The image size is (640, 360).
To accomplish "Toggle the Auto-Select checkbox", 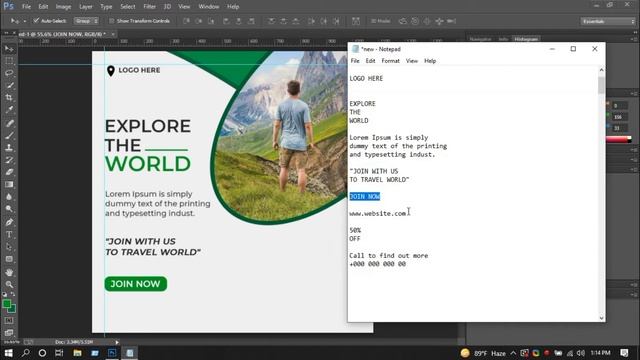I will pyautogui.click(x=36, y=20).
